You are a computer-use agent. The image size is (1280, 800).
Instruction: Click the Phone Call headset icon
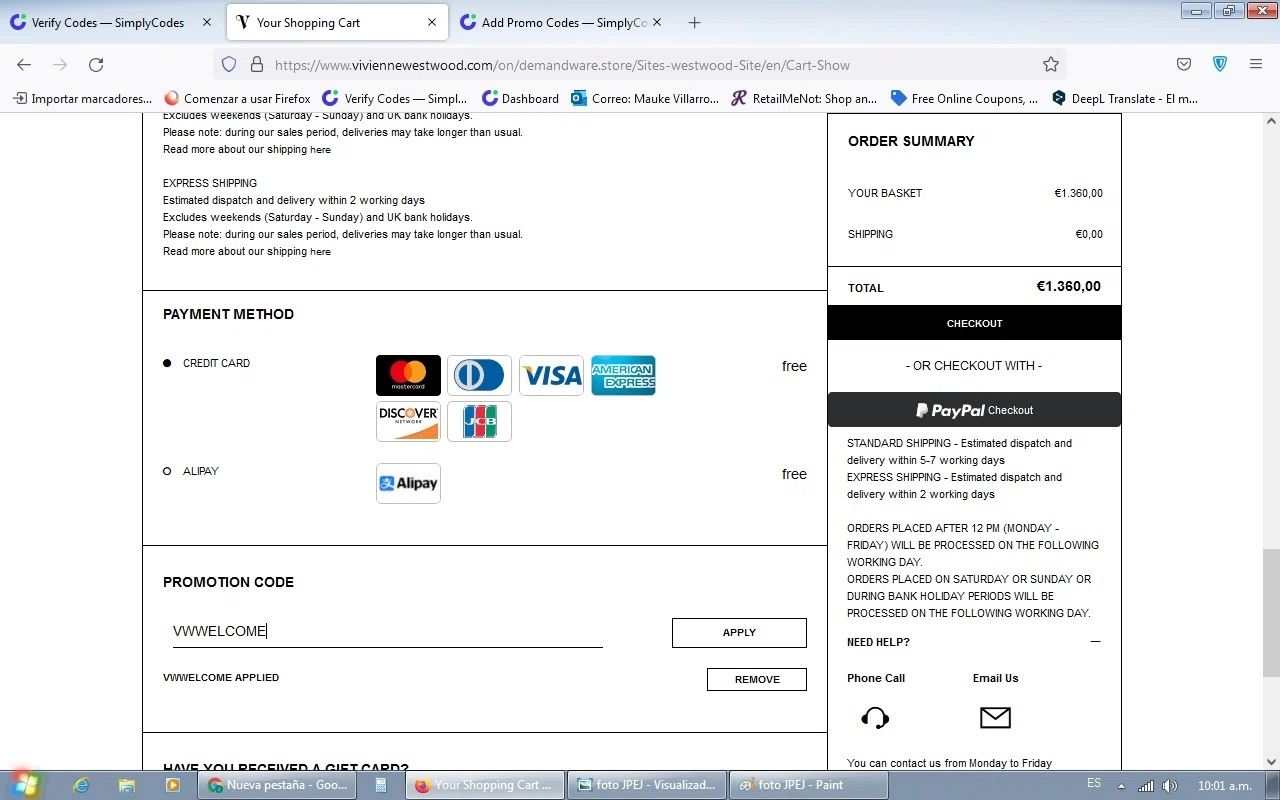[875, 717]
